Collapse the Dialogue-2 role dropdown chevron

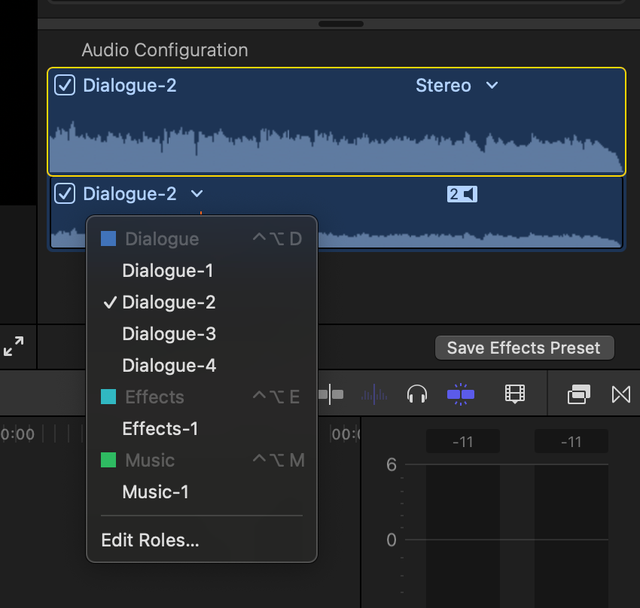(x=197, y=193)
